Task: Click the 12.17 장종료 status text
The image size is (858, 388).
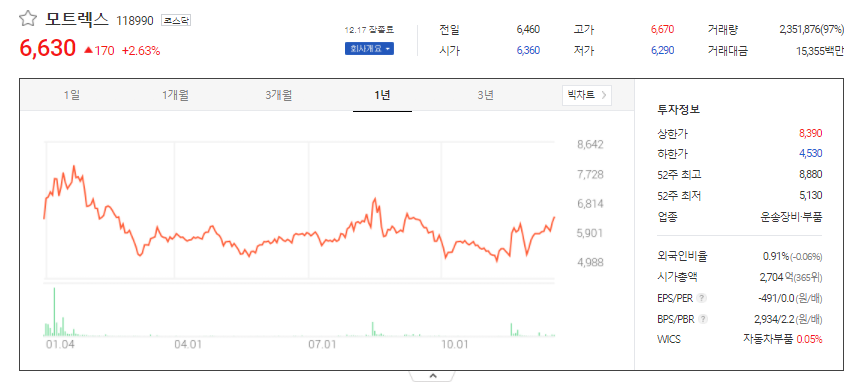Action: point(369,30)
